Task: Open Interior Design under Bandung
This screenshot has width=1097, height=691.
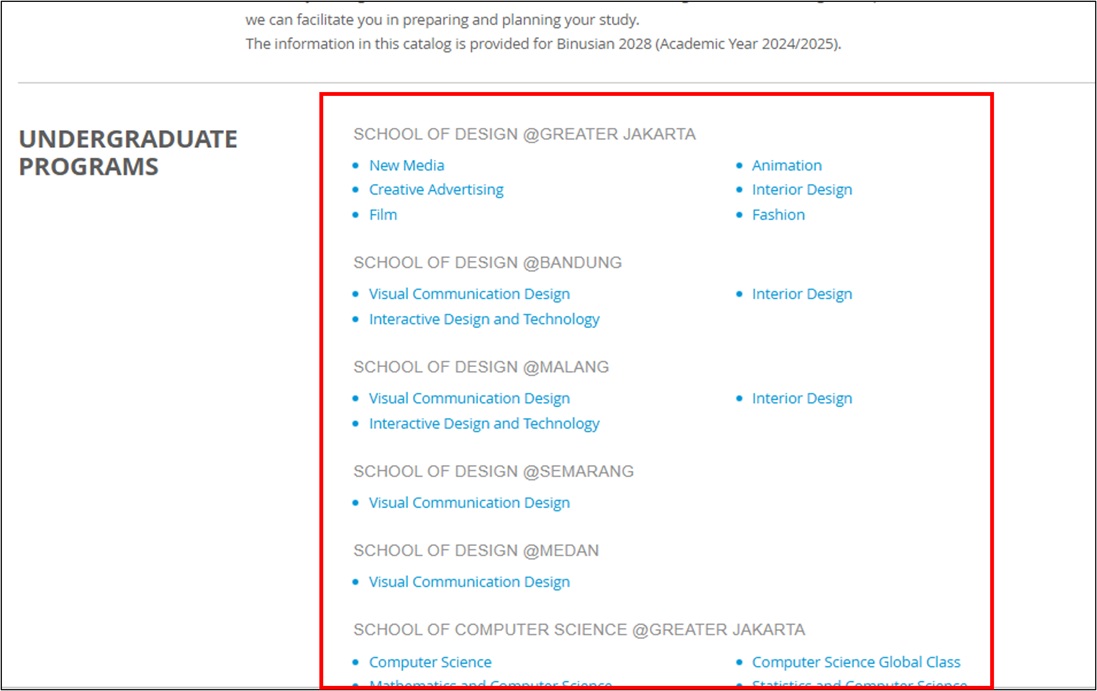Action: [x=802, y=294]
